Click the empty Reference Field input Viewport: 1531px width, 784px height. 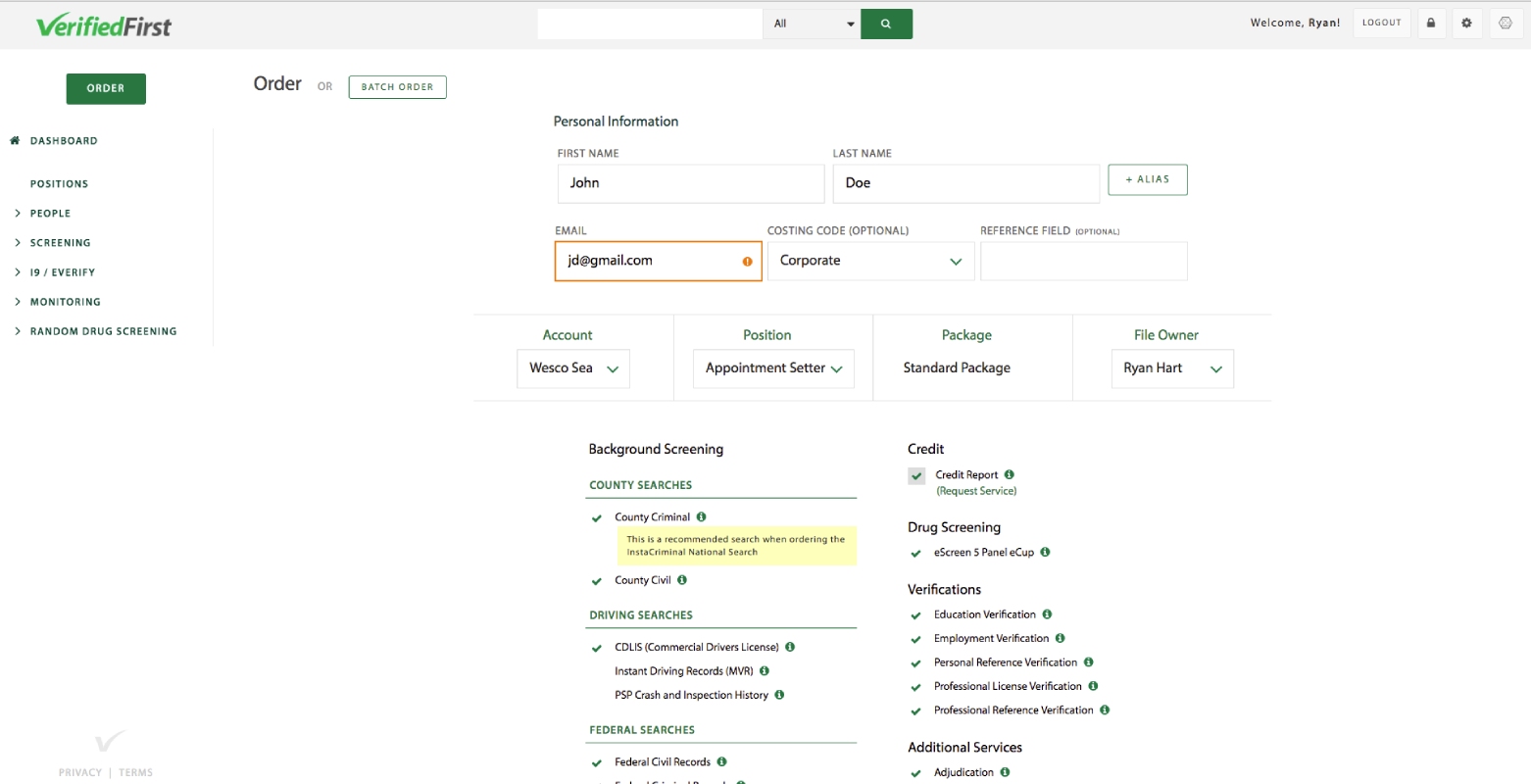(x=1084, y=261)
